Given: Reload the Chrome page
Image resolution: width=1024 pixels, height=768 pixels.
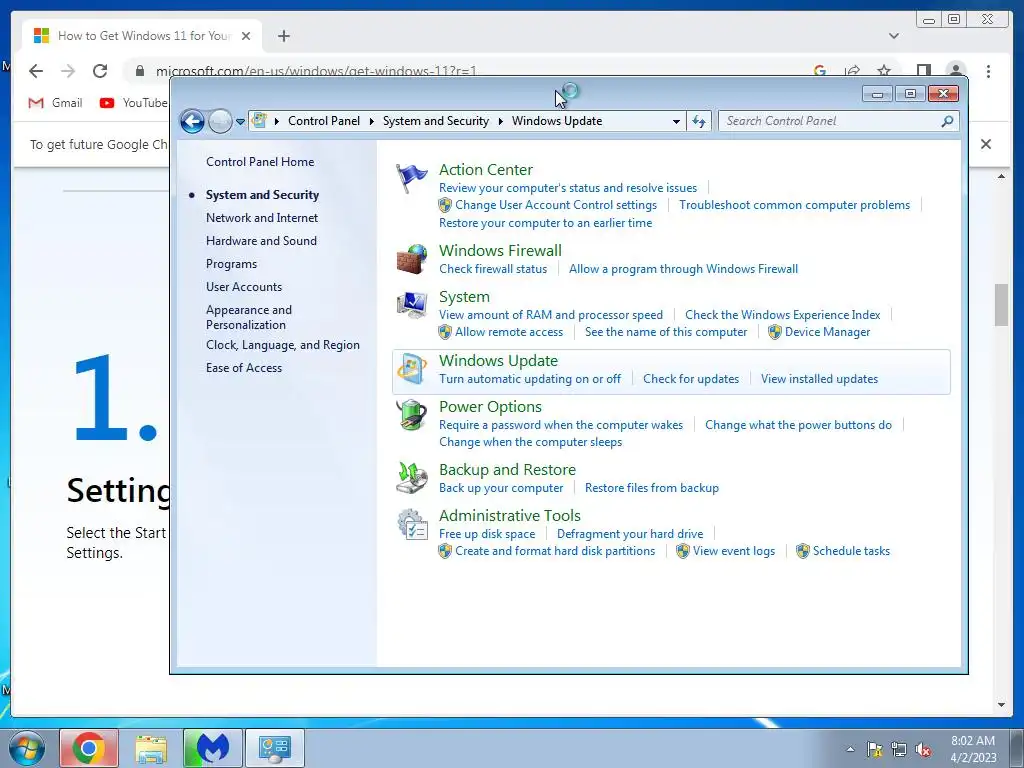Looking at the screenshot, I should coord(99,71).
